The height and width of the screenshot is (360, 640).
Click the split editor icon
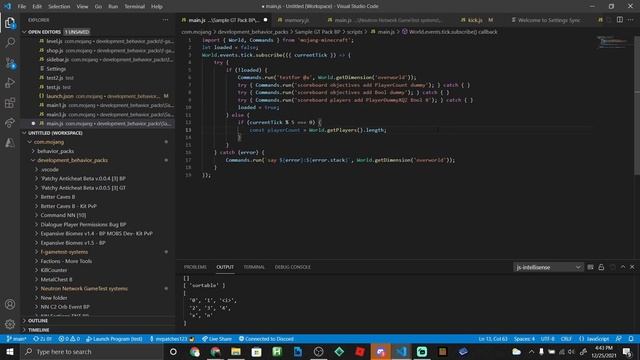tap(620, 20)
